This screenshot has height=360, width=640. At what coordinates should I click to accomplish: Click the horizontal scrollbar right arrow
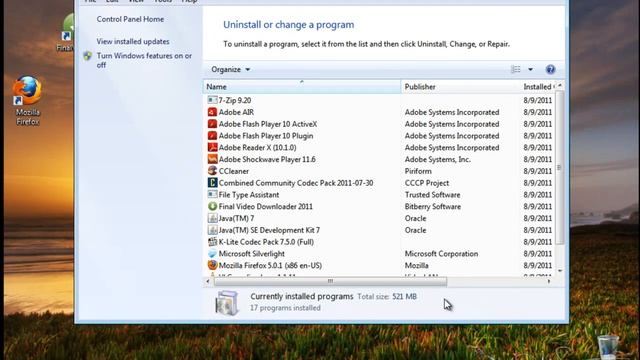pos(549,281)
